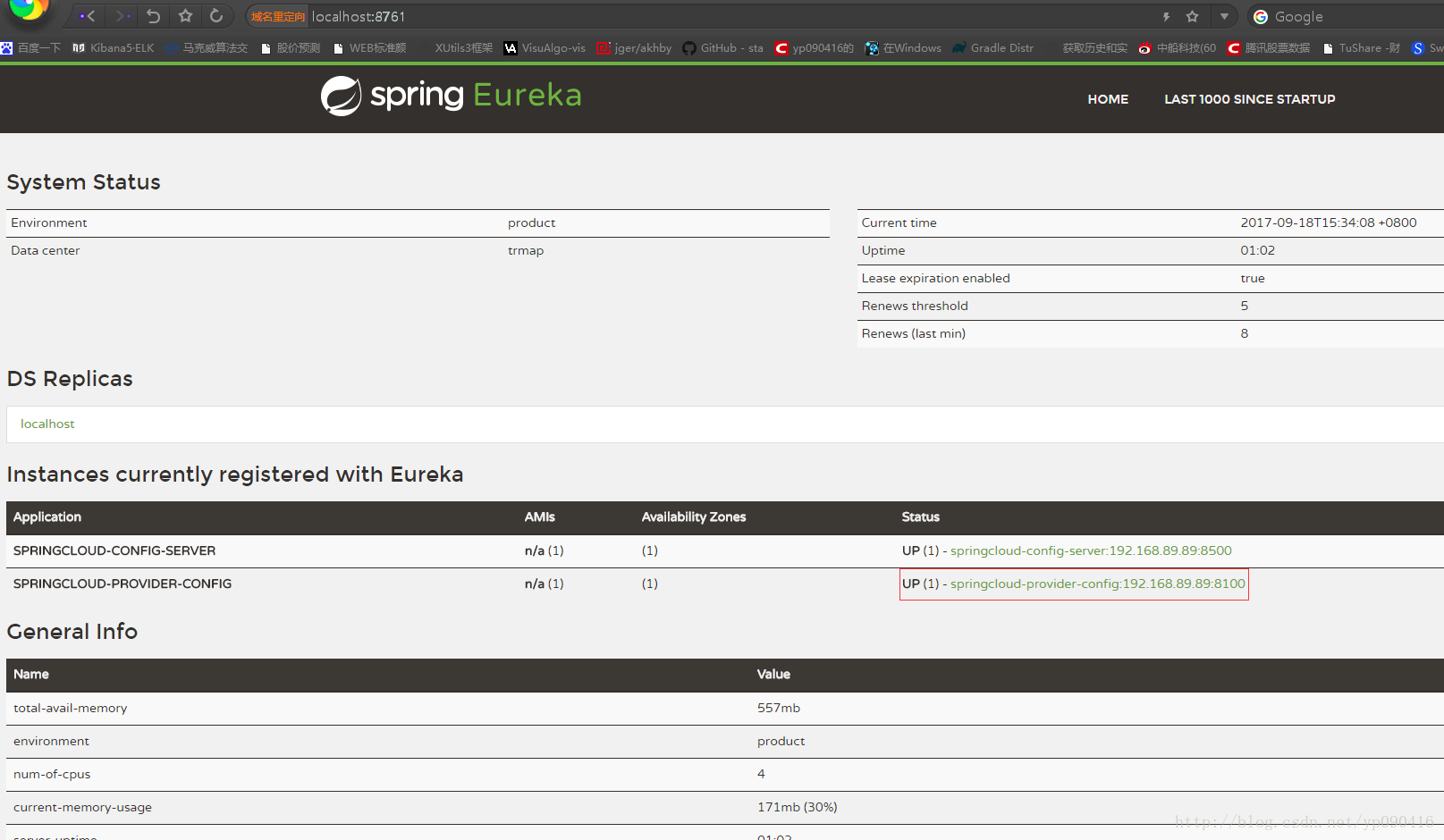1444x840 pixels.
Task: Open the 腾讯股票数据 bookmark
Action: click(1269, 48)
